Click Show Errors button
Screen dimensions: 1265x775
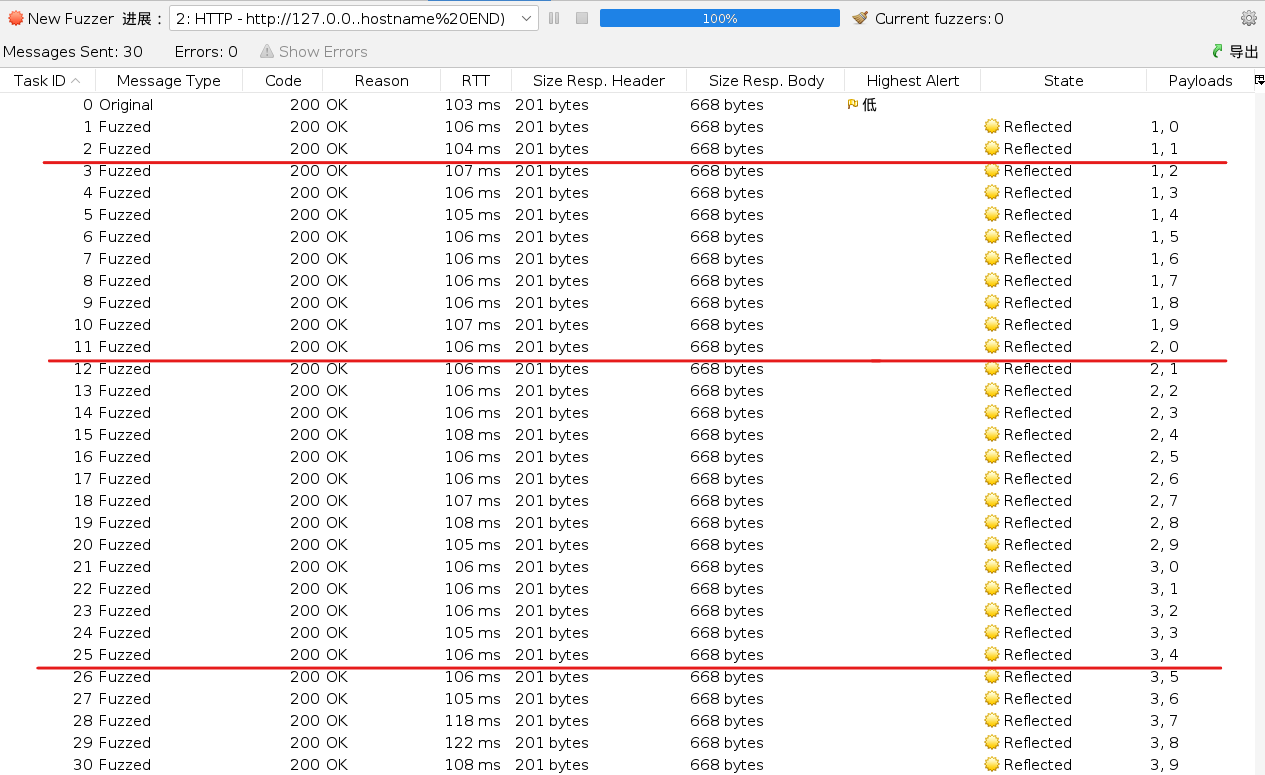(313, 51)
